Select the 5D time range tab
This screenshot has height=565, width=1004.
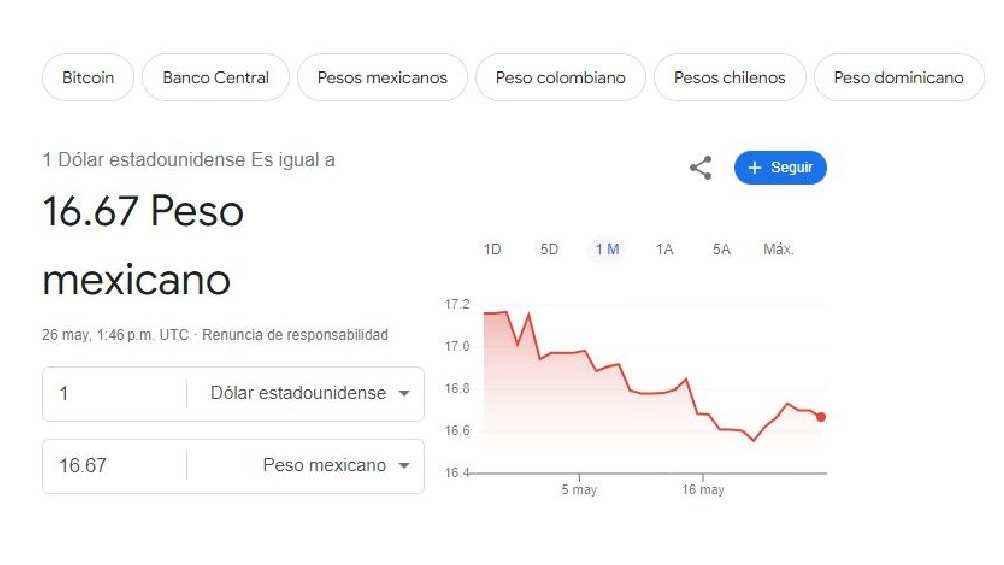tap(549, 249)
